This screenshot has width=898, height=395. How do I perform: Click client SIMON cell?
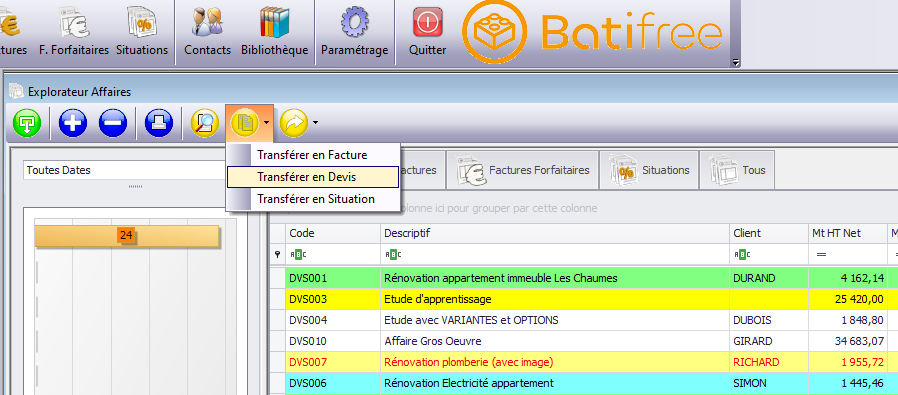[769, 383]
